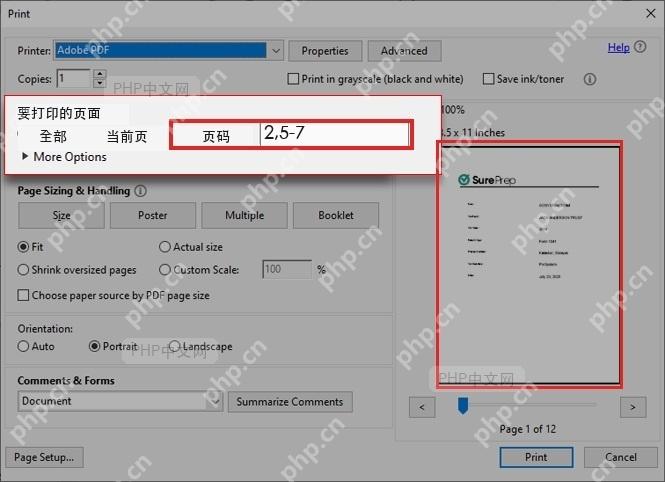Set orientation to Landscape
Screen dimensions: 665x482
[x=174, y=346]
